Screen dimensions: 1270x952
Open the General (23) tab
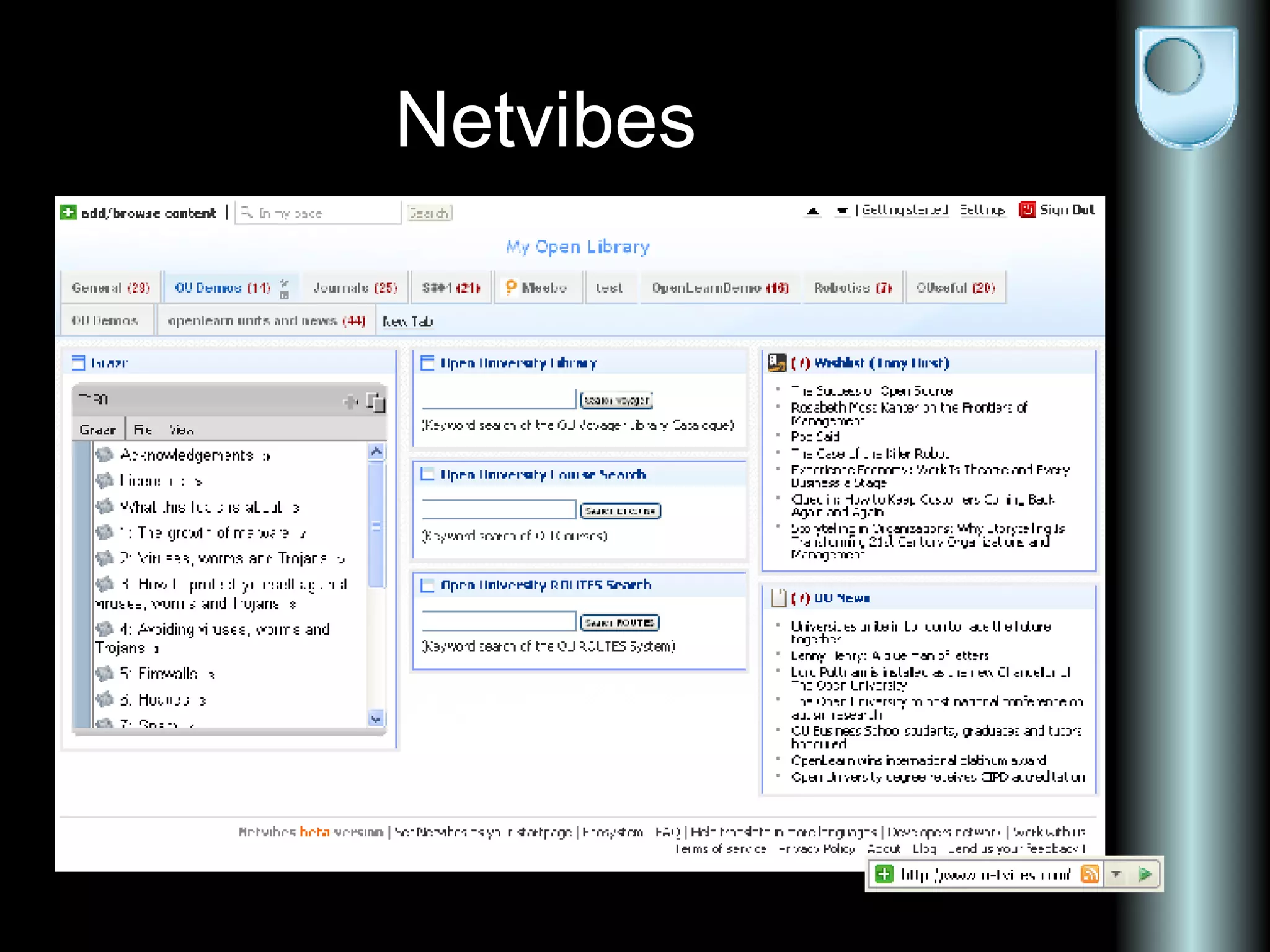click(110, 288)
